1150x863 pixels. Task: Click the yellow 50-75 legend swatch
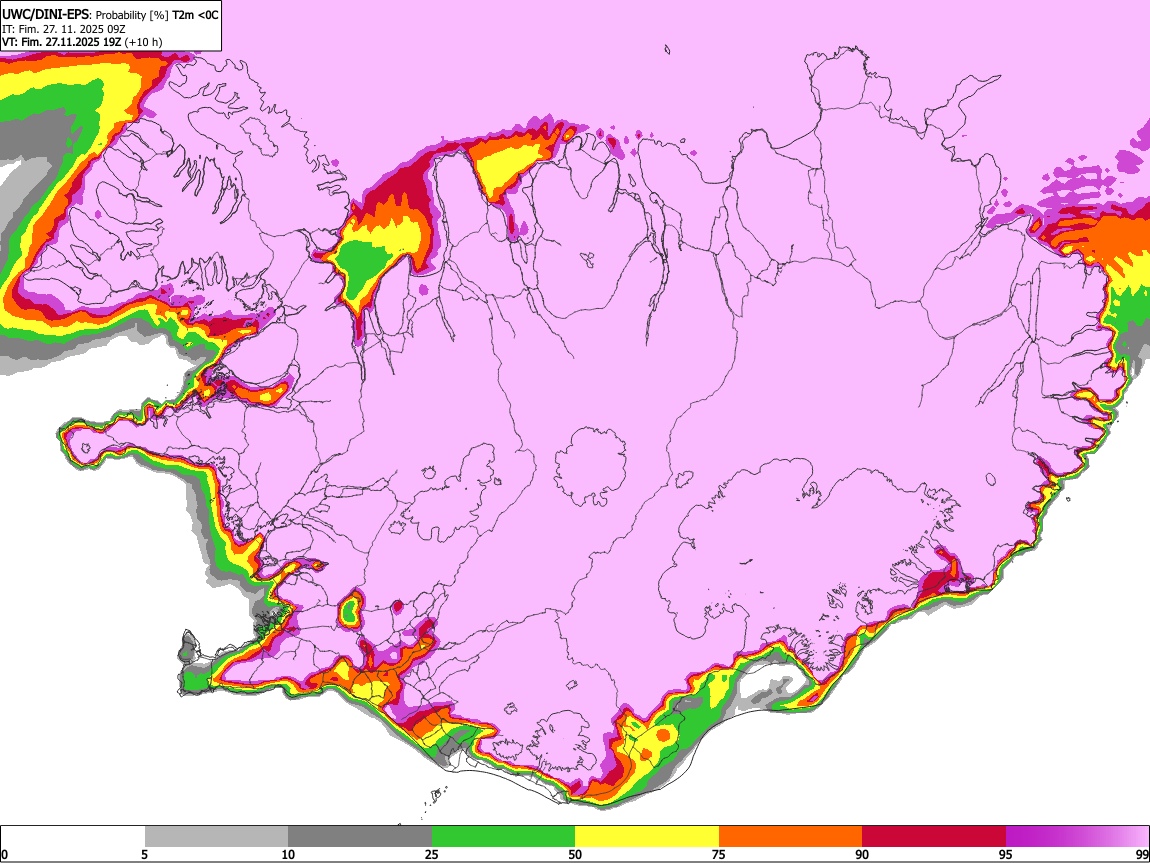pyautogui.click(x=647, y=837)
